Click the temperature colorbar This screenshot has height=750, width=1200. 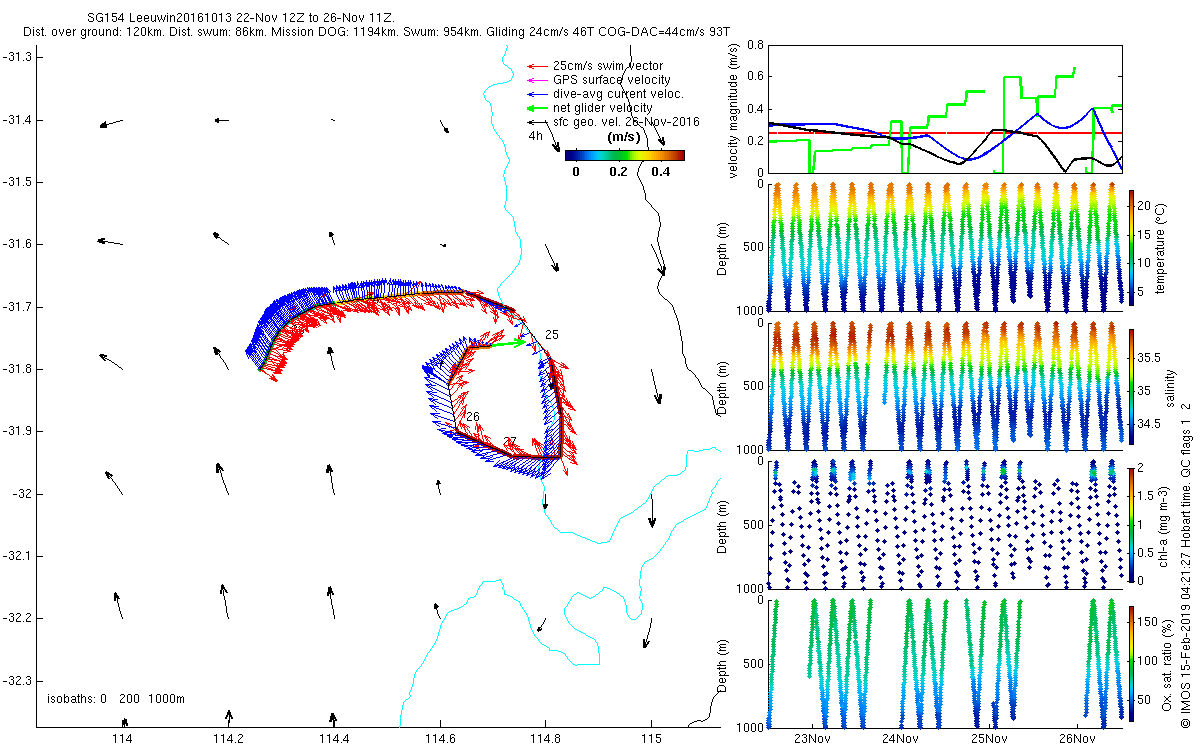point(1131,248)
